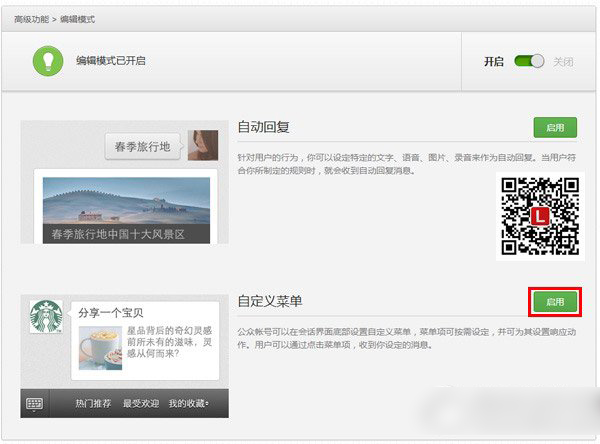The width and height of the screenshot is (600, 444).
Task: Click the 自动回复 description paragraph
Action: (x=406, y=164)
